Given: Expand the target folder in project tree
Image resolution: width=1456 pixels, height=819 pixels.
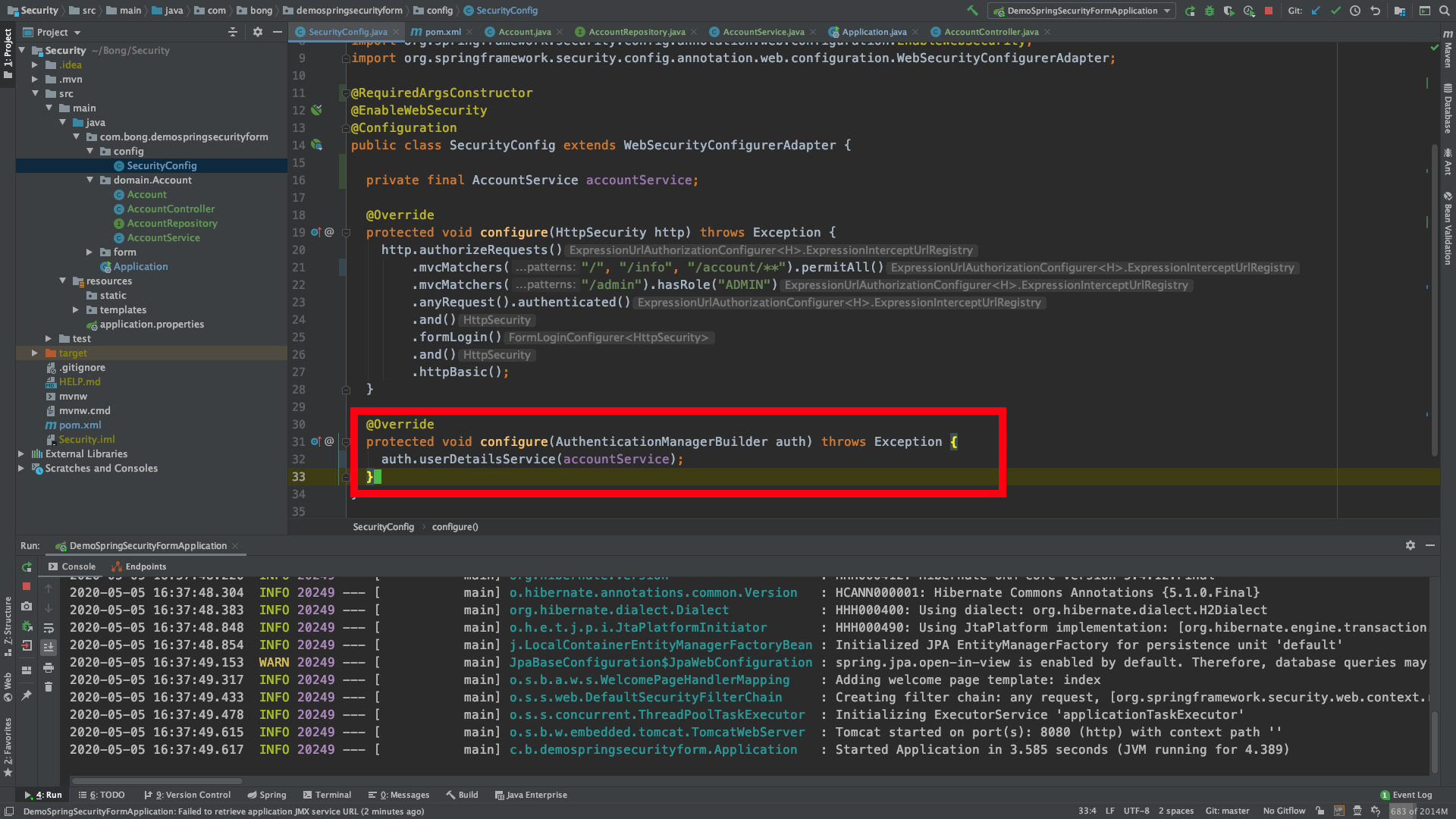Looking at the screenshot, I should pyautogui.click(x=35, y=353).
